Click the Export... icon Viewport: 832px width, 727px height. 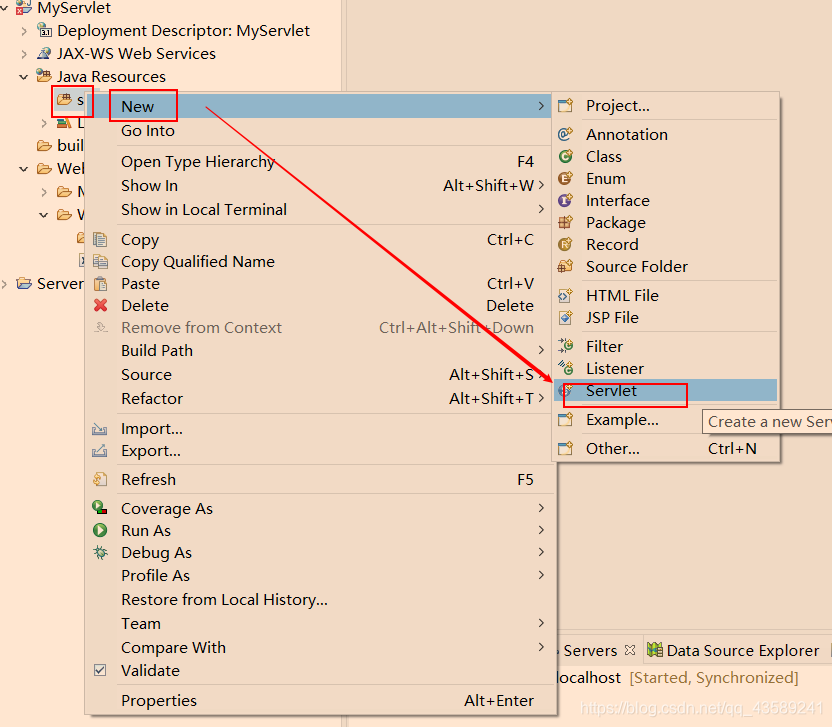pyautogui.click(x=100, y=451)
